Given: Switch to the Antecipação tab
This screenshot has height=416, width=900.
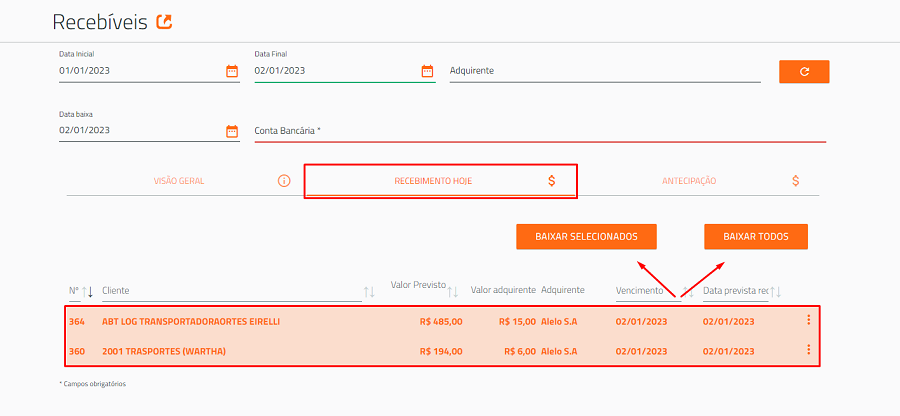Looking at the screenshot, I should coord(699,181).
